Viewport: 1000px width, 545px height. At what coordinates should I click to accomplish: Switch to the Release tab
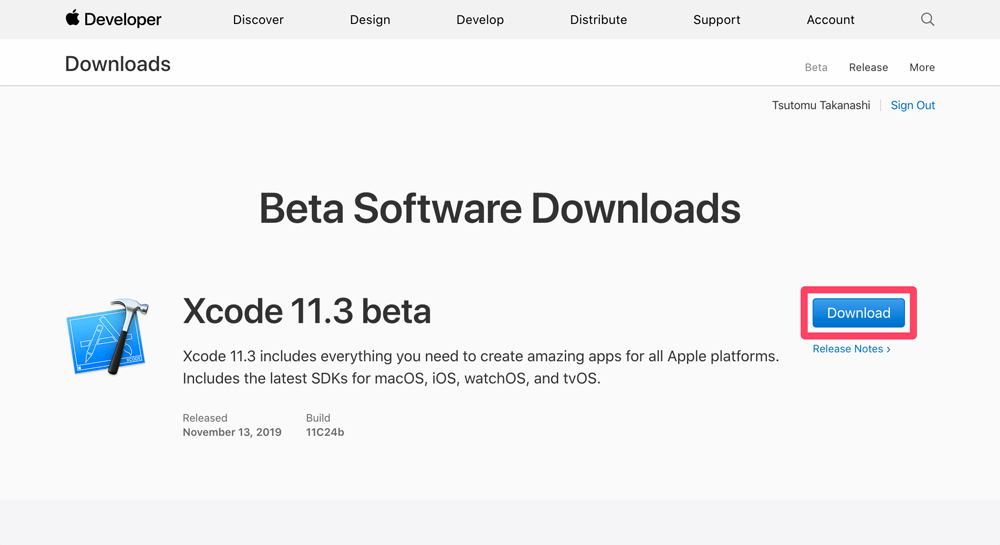(x=868, y=68)
